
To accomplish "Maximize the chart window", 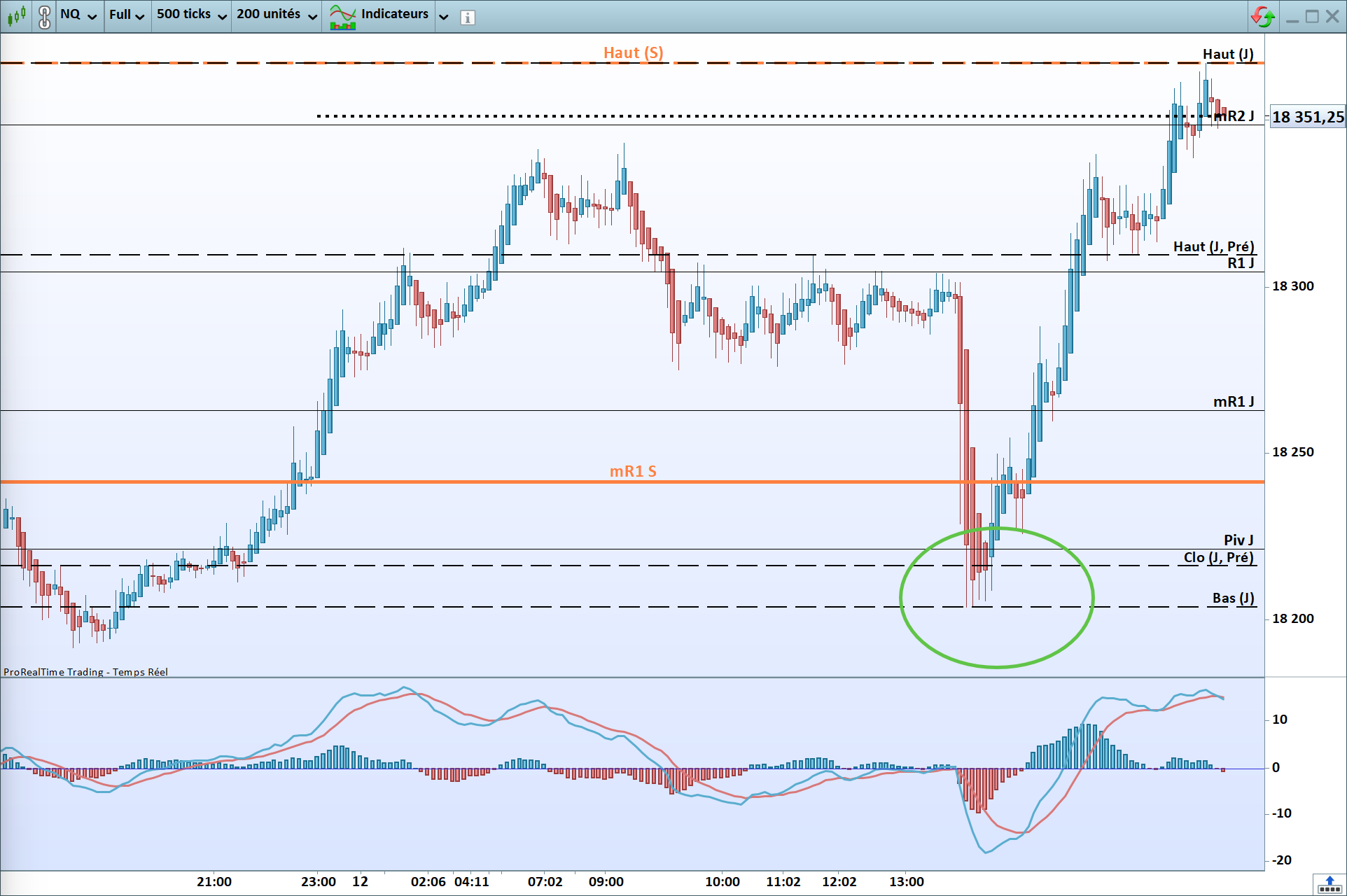I will point(1312,16).
